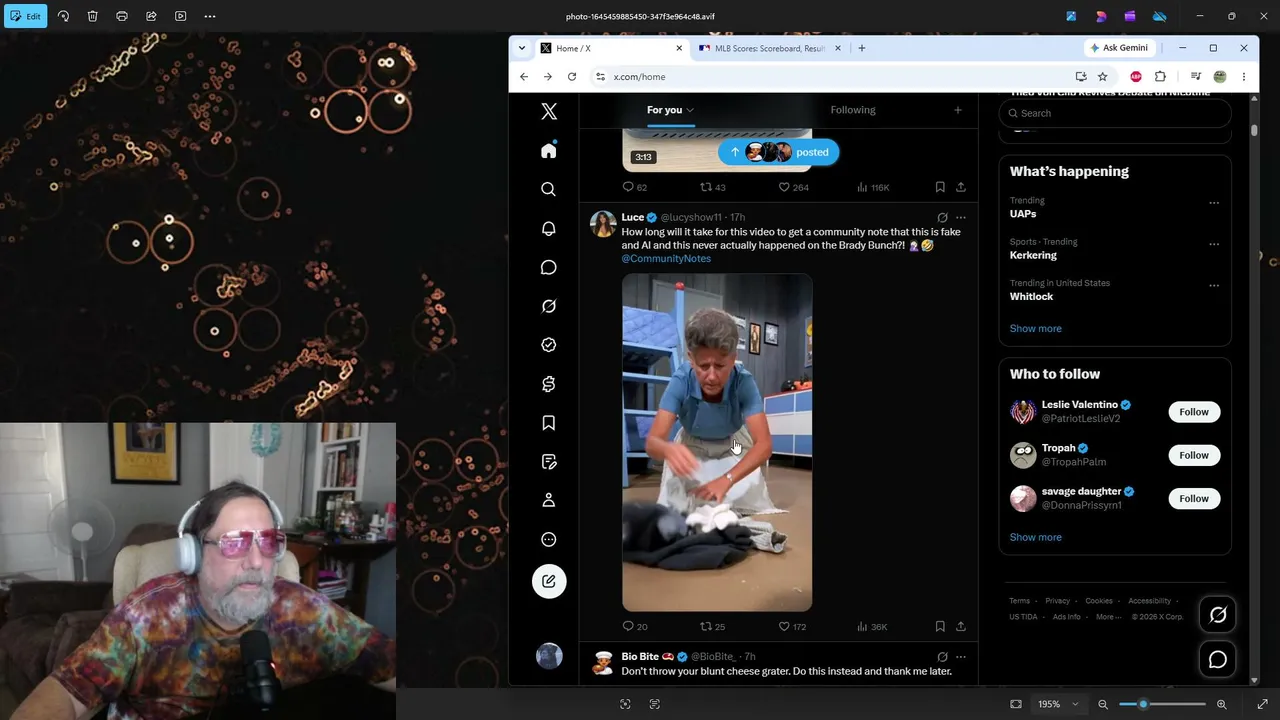1280x720 pixels.
Task: Open the @CommunityNotes mention link
Action: coord(666,259)
